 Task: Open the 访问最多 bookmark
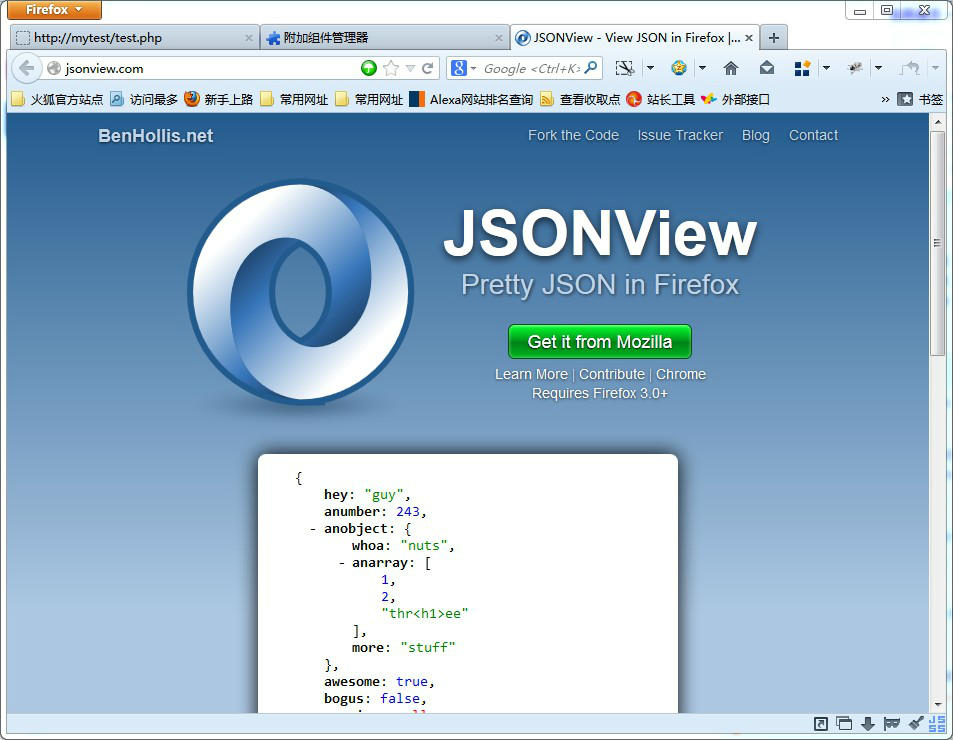point(144,99)
